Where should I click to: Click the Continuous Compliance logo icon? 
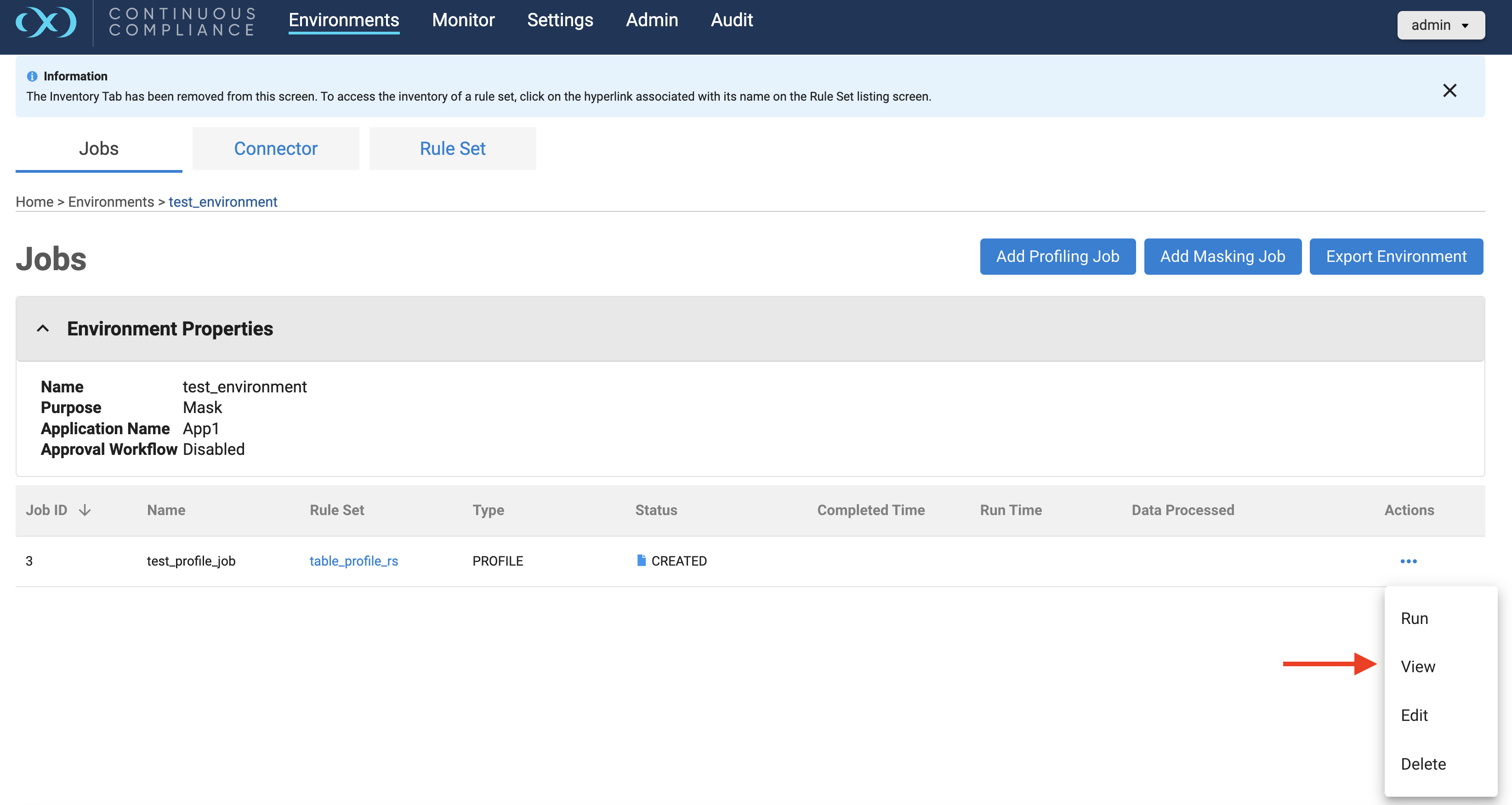pos(46,23)
